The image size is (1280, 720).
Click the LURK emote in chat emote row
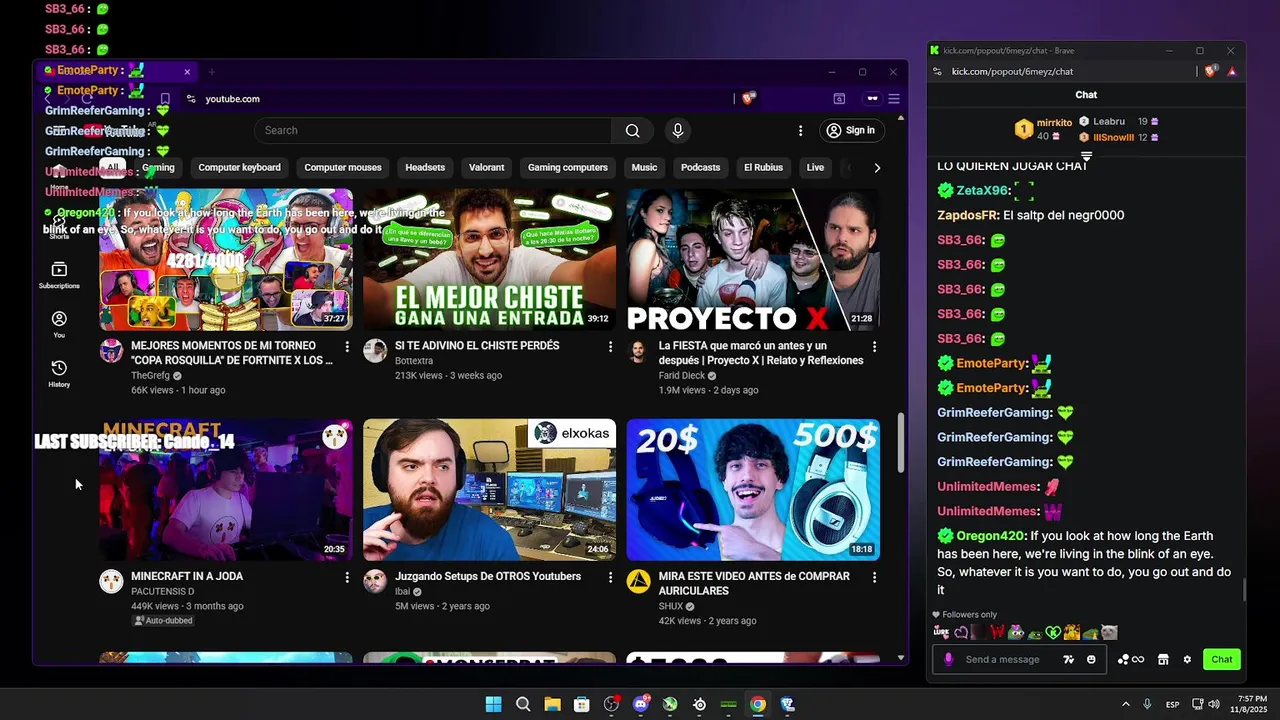[x=941, y=632]
